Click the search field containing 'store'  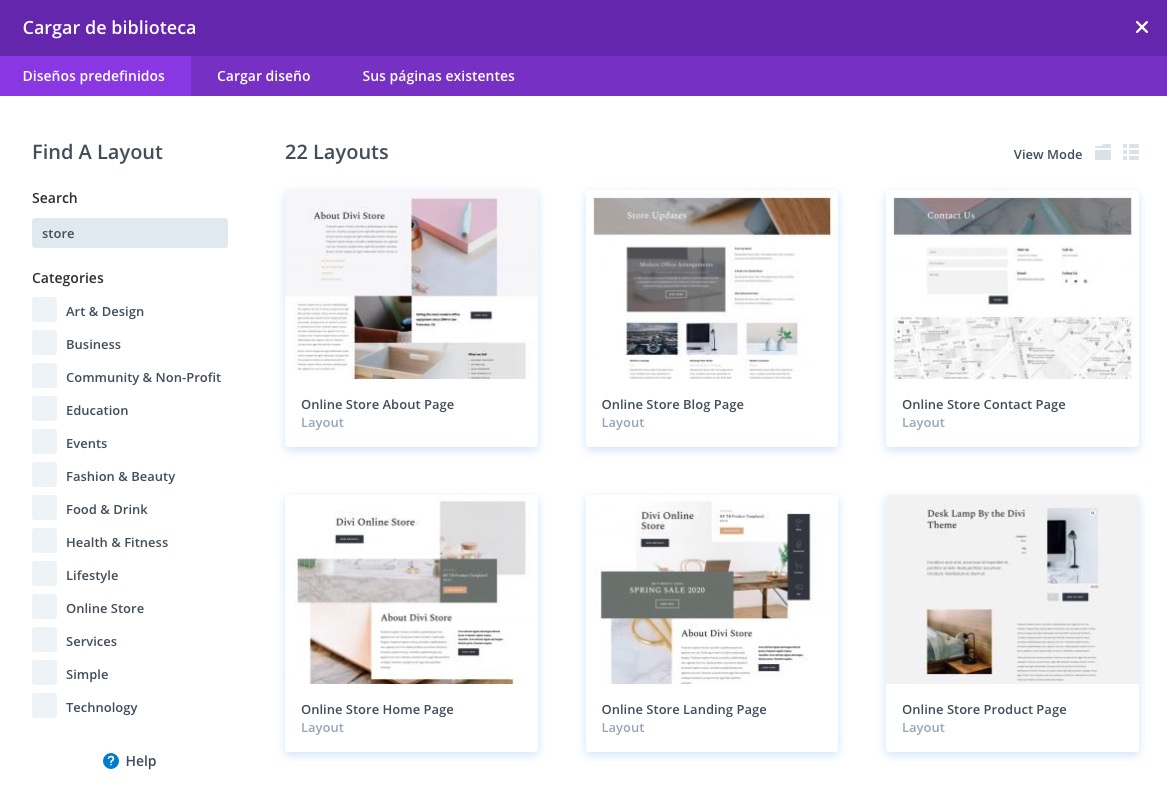click(130, 233)
